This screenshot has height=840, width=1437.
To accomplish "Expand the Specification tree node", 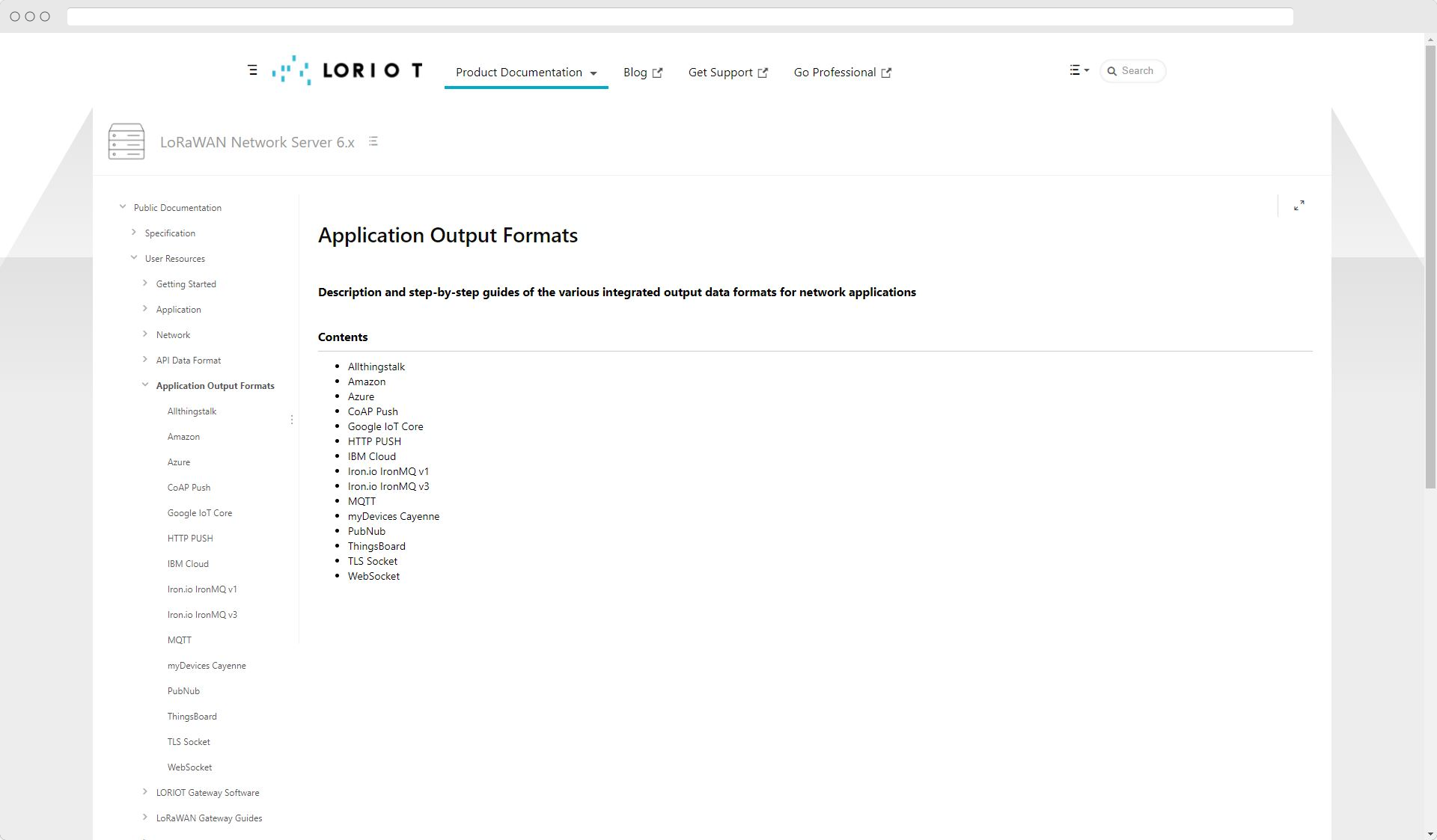I will coord(134,233).
